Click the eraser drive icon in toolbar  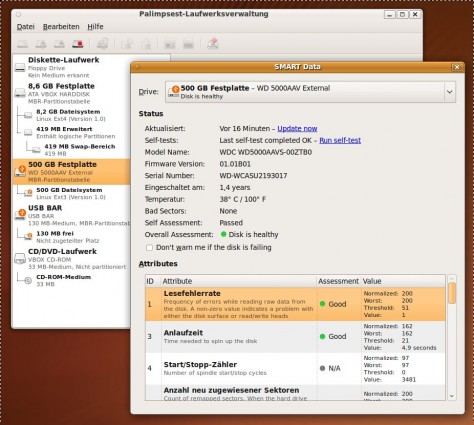pos(213,43)
